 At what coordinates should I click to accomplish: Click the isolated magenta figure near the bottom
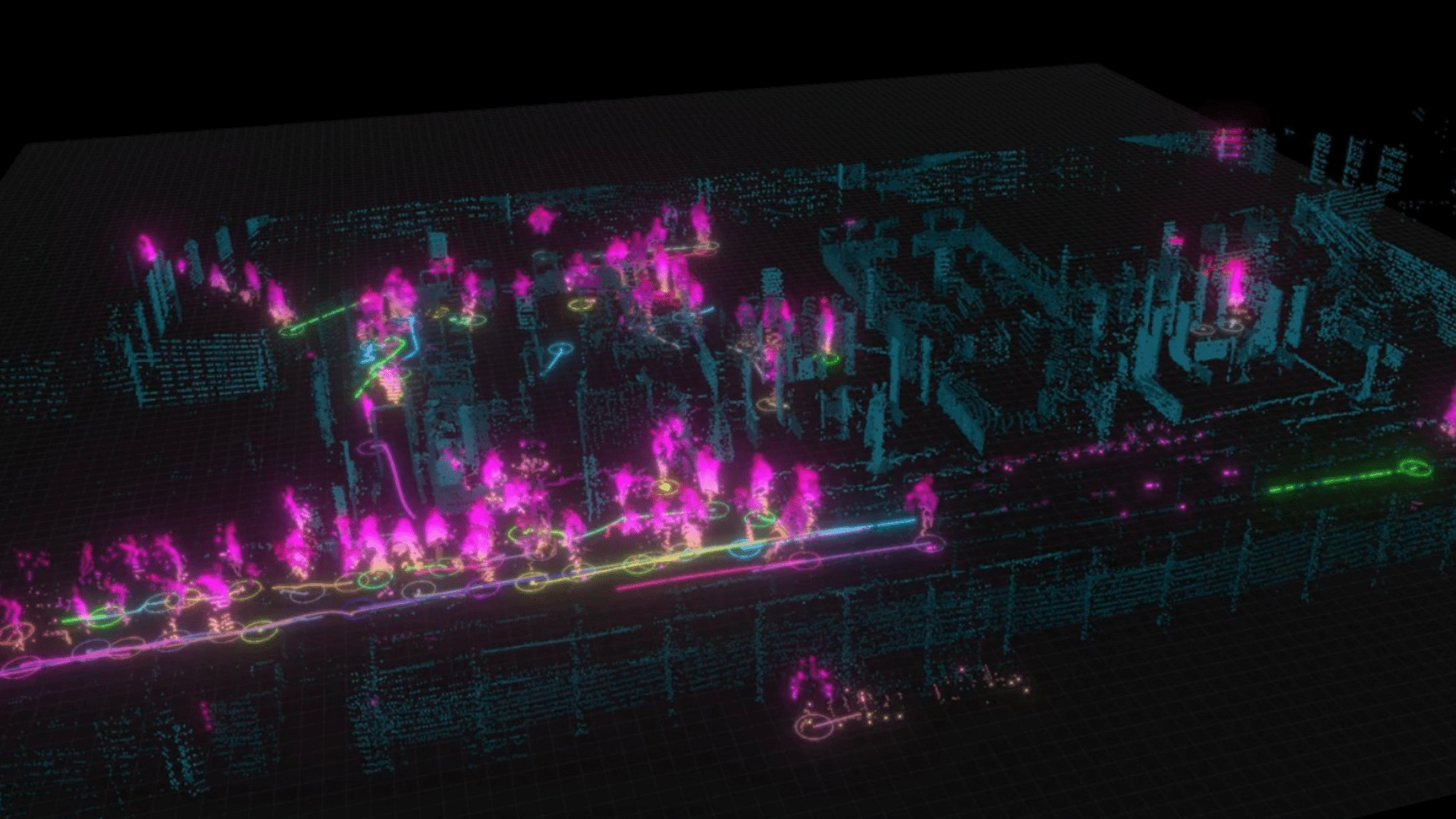[810, 679]
